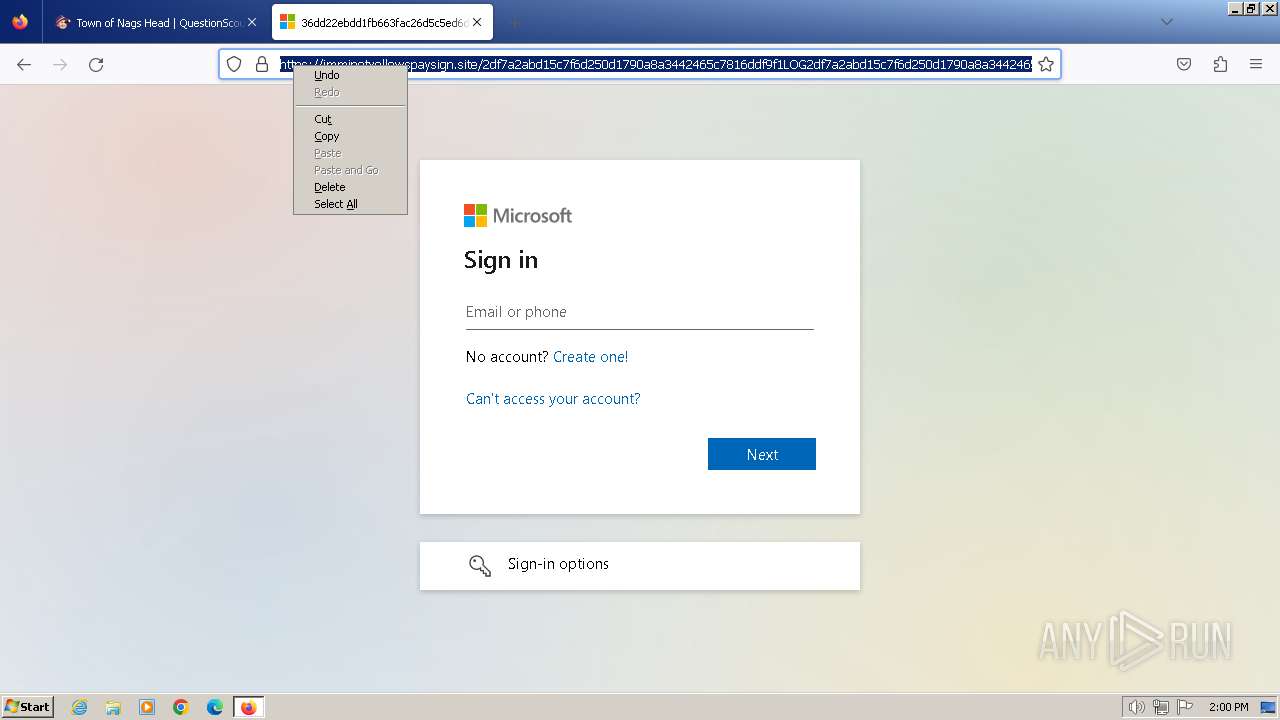This screenshot has height=720, width=1280.
Task: Launch Internet Explorer from taskbar
Action: pos(79,707)
